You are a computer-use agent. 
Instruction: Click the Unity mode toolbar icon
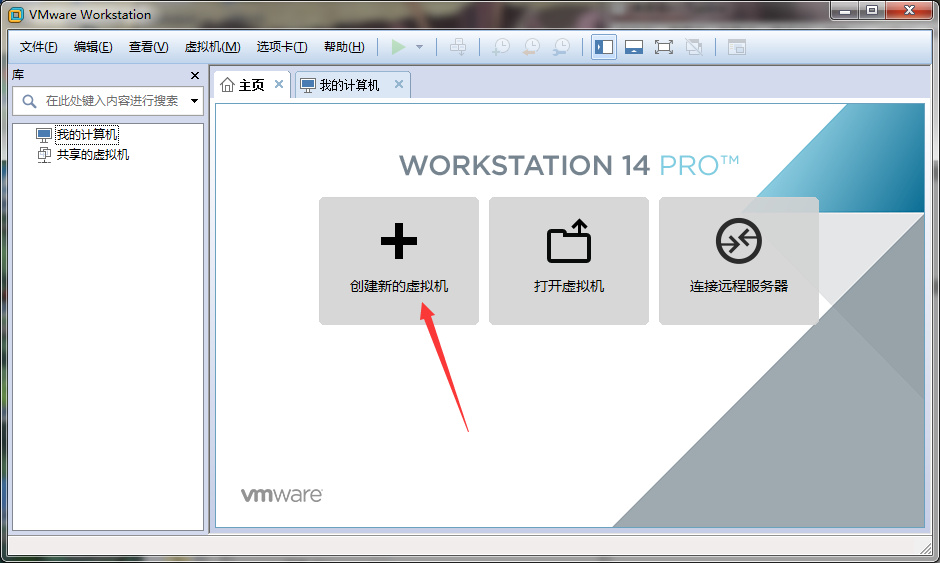click(x=694, y=47)
